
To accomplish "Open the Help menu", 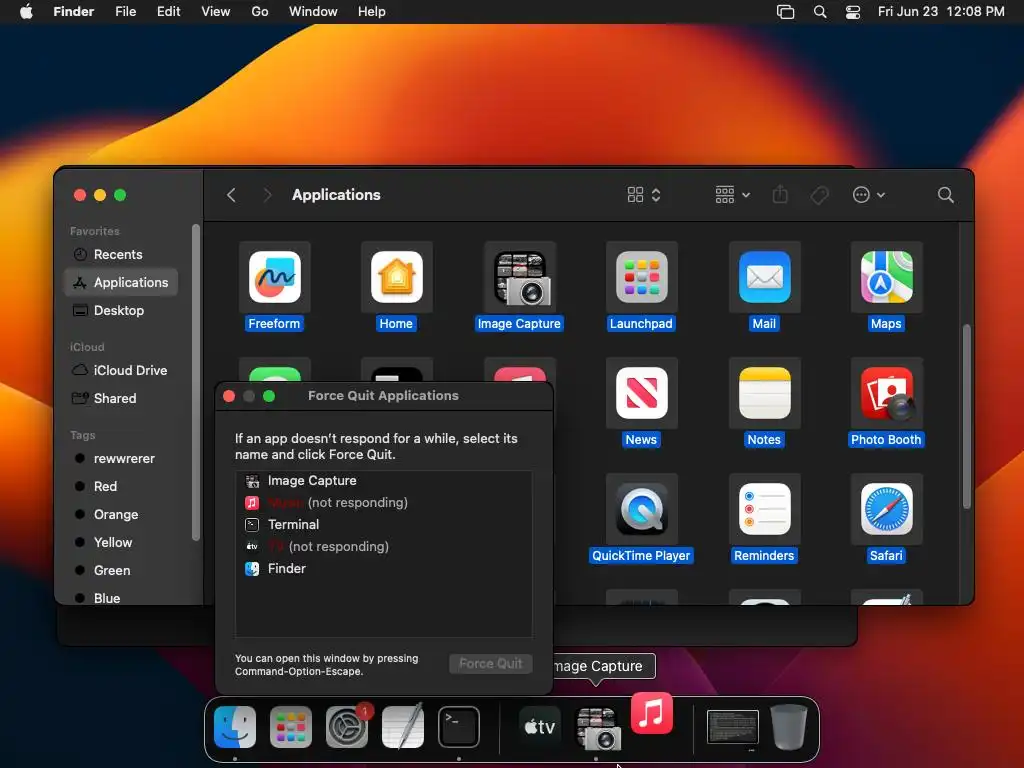I will (372, 12).
